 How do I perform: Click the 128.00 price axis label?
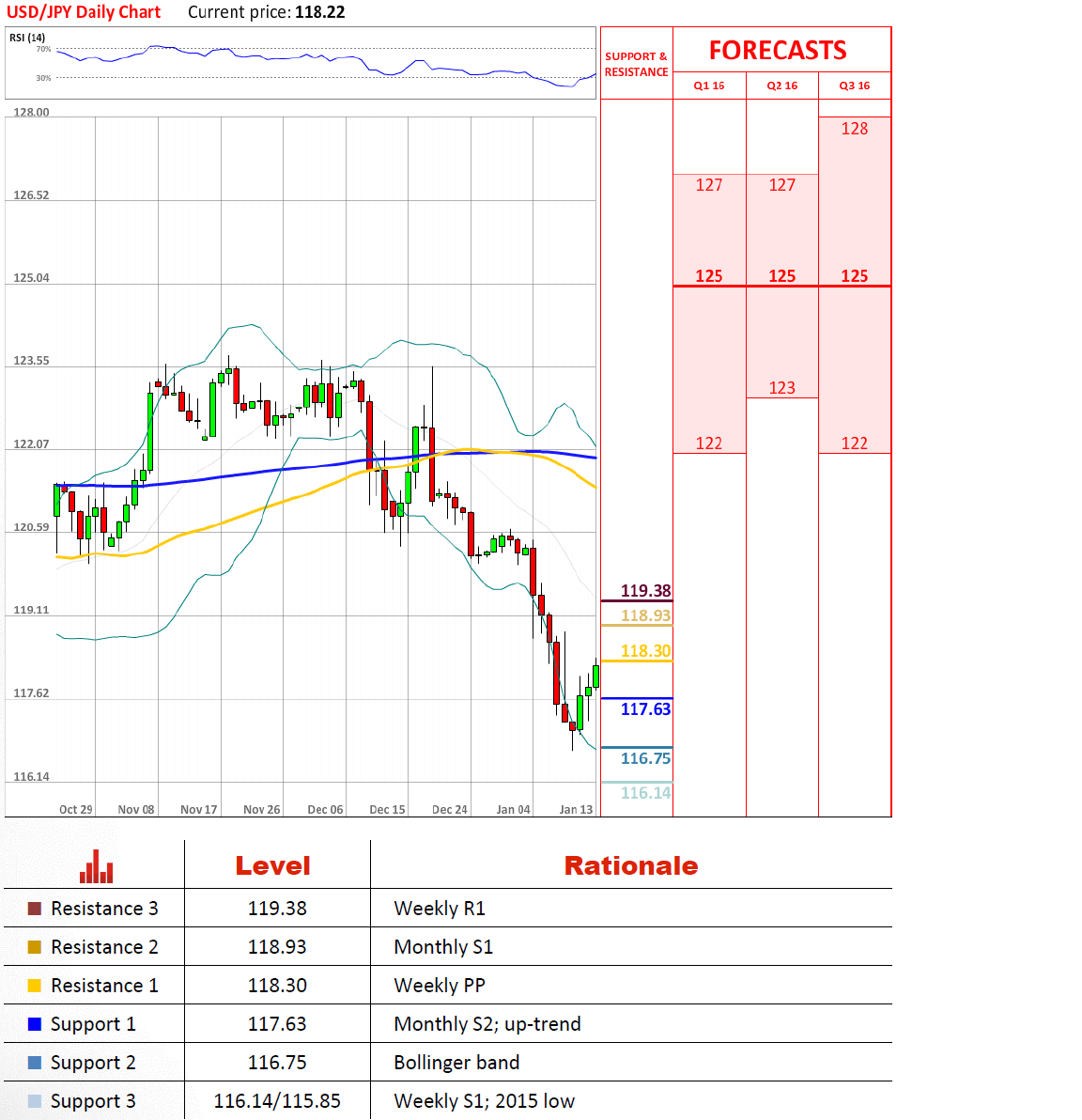click(31, 112)
